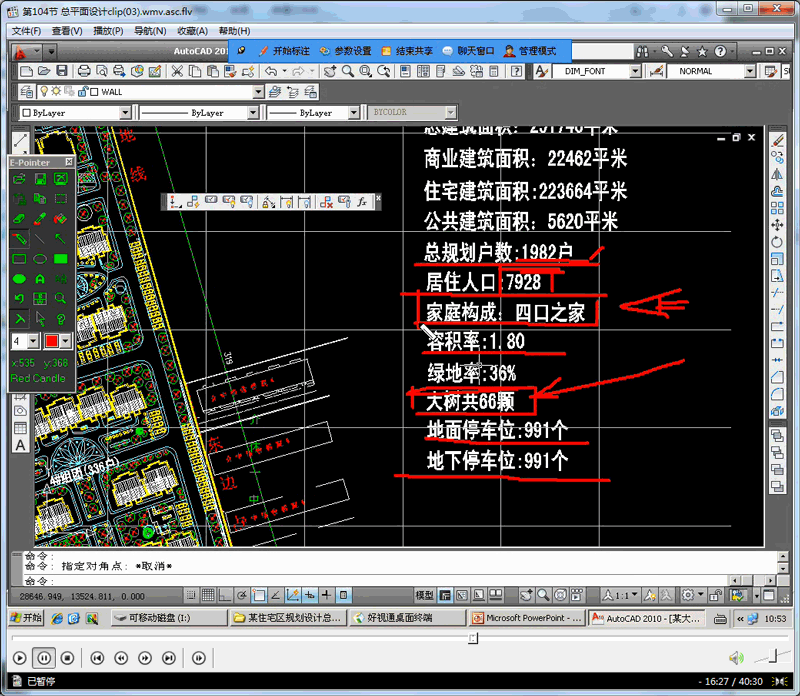The width and height of the screenshot is (800, 696).
Task: Toggle the grid display in the status bar
Action: [x=206, y=597]
